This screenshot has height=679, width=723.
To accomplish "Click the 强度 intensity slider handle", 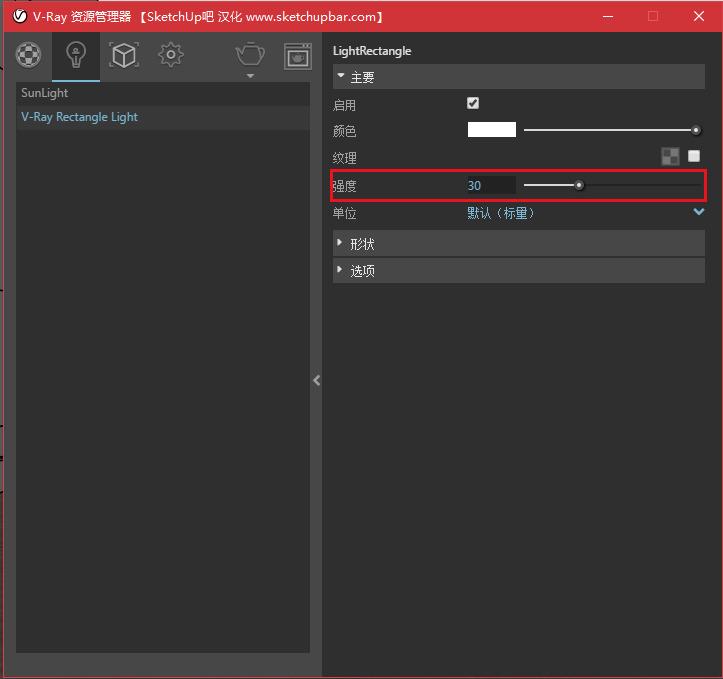I will pyautogui.click(x=579, y=185).
